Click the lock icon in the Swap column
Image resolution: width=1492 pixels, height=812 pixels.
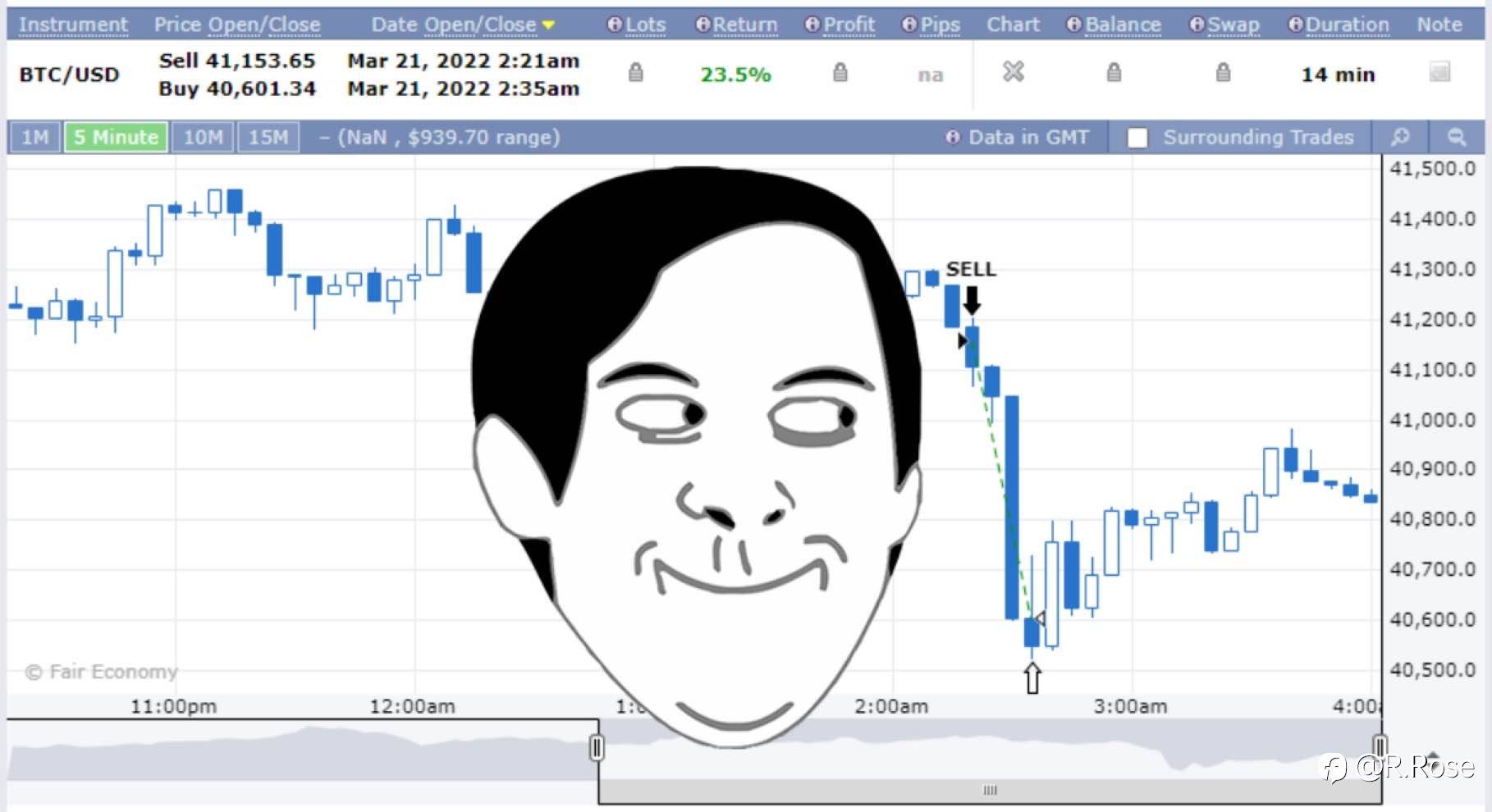[1223, 73]
